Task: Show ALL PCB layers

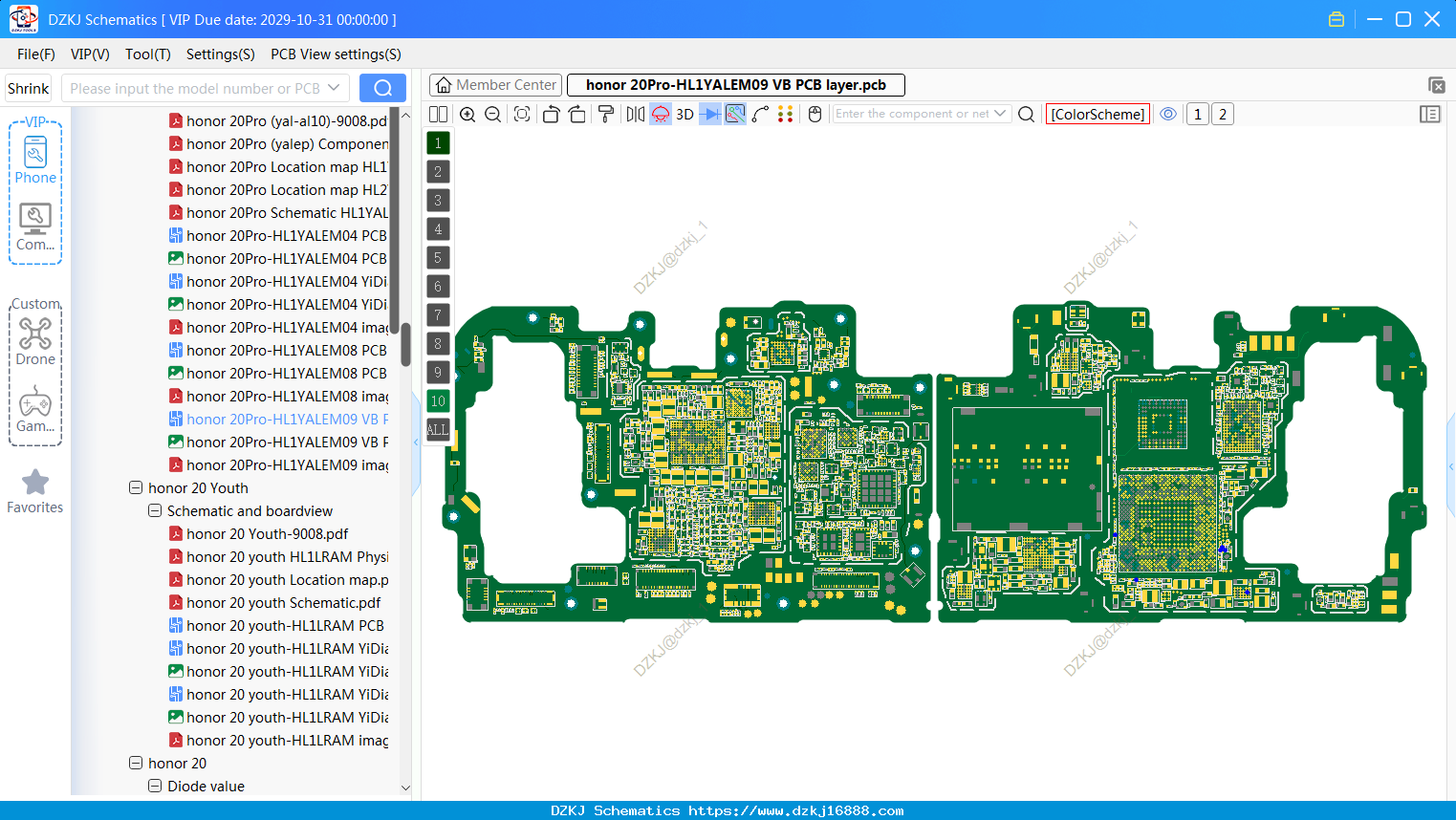Action: (x=438, y=430)
